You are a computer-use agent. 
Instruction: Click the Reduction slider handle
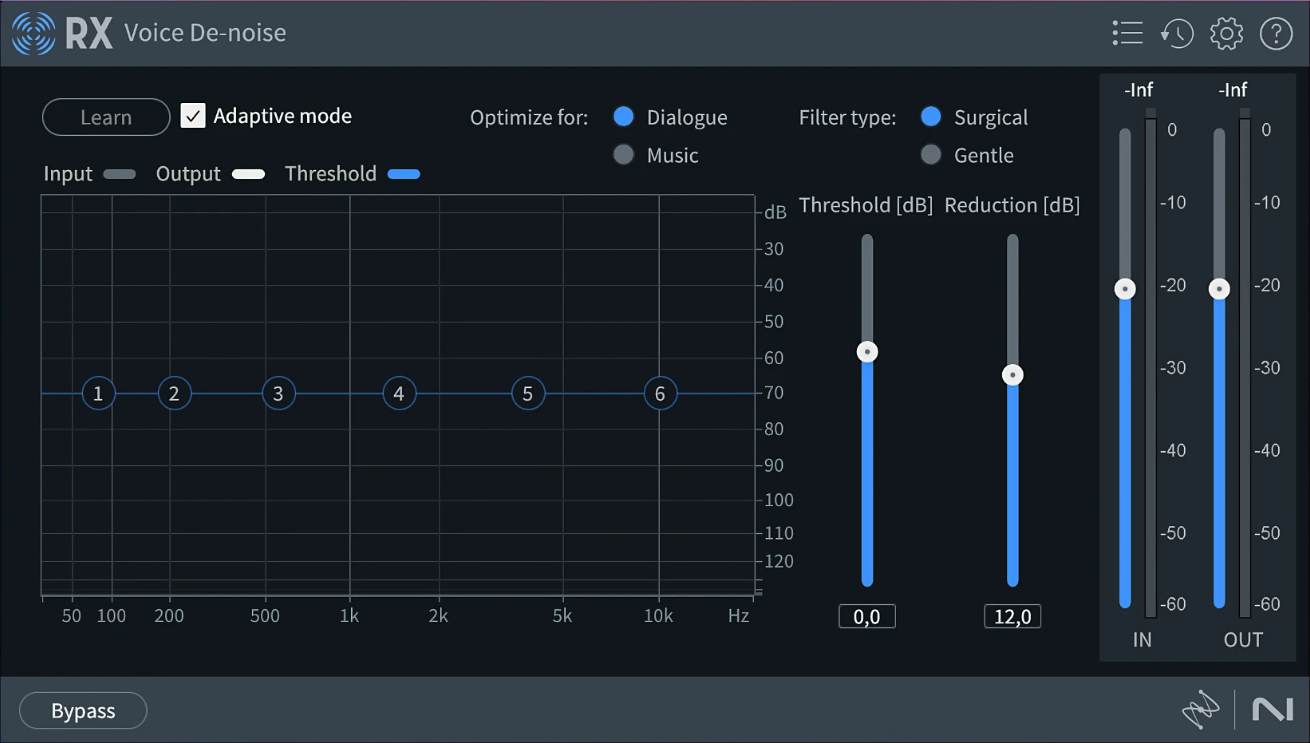1013,375
